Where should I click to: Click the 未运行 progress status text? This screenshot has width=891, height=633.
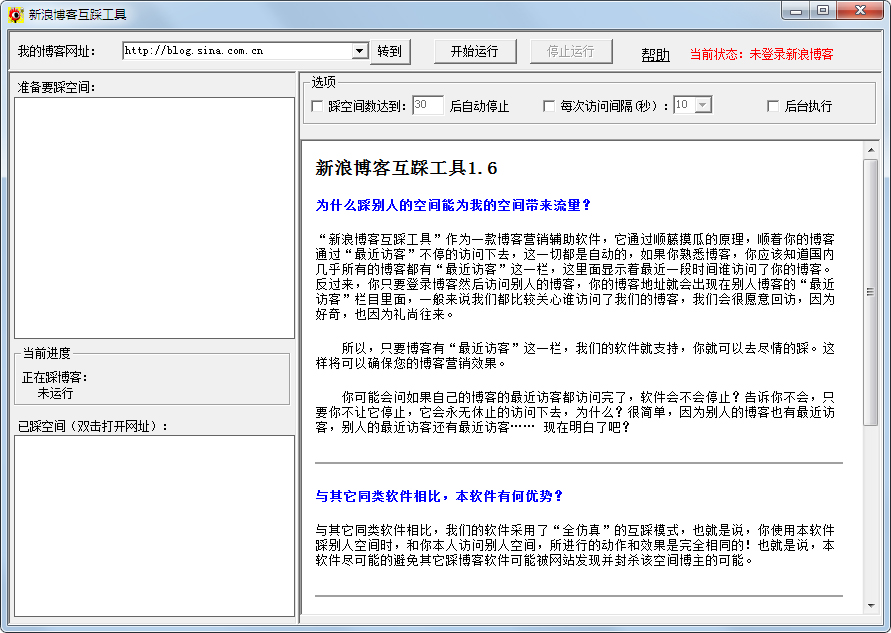pos(55,393)
